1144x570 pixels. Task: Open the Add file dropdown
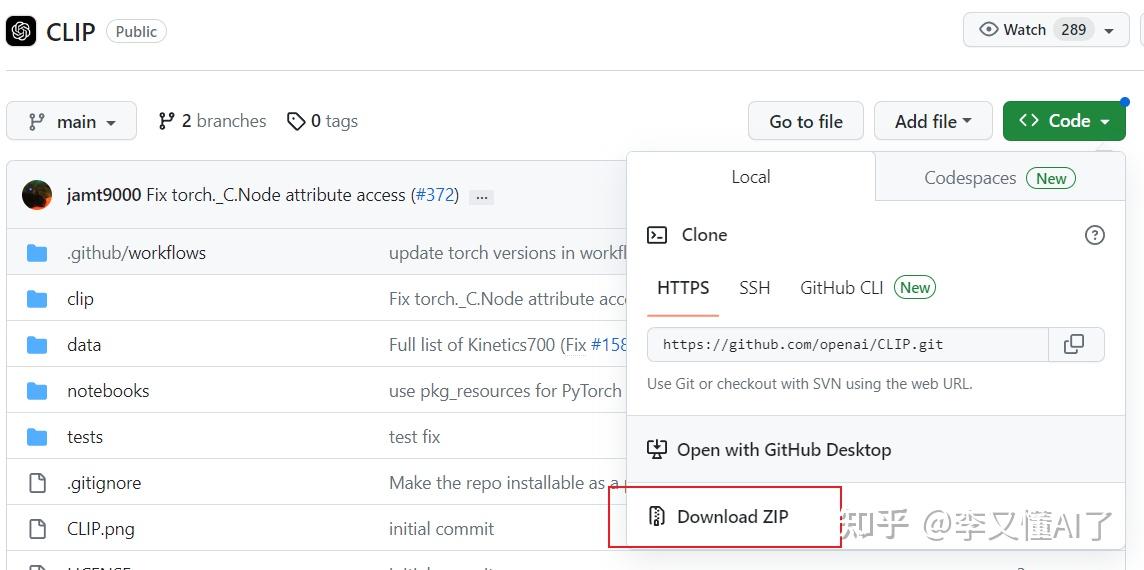[932, 122]
